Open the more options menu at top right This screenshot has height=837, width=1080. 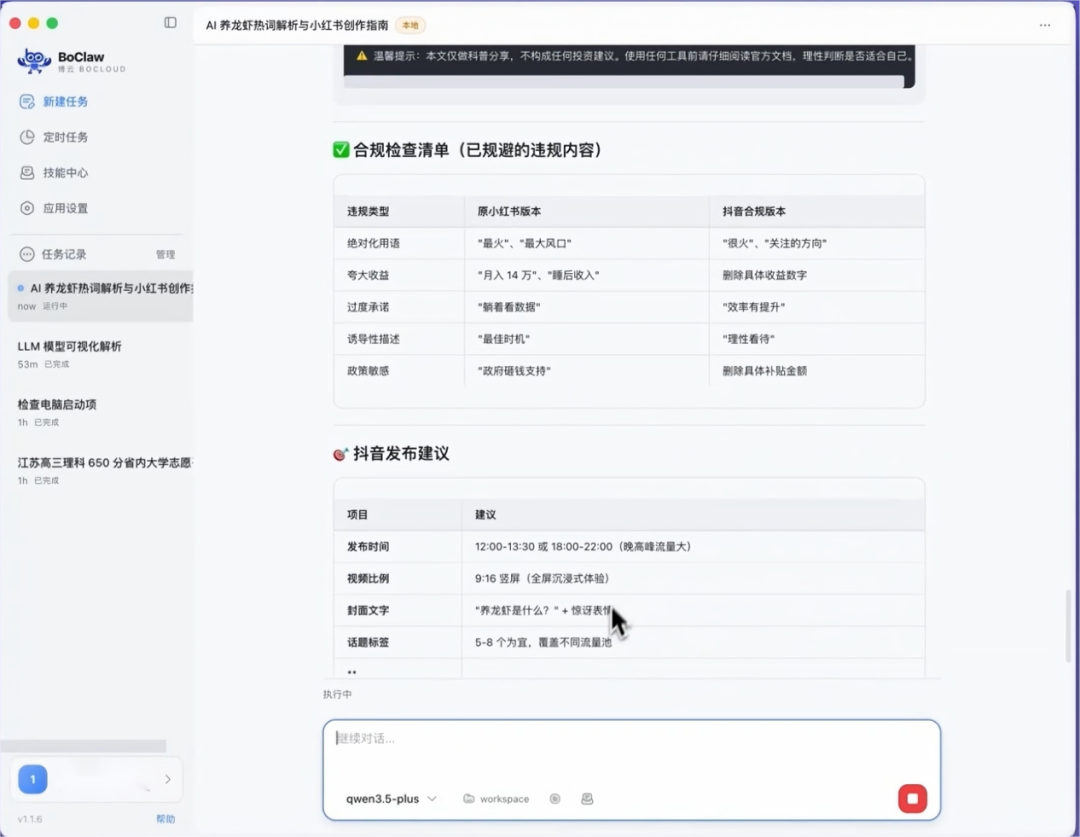1045,26
